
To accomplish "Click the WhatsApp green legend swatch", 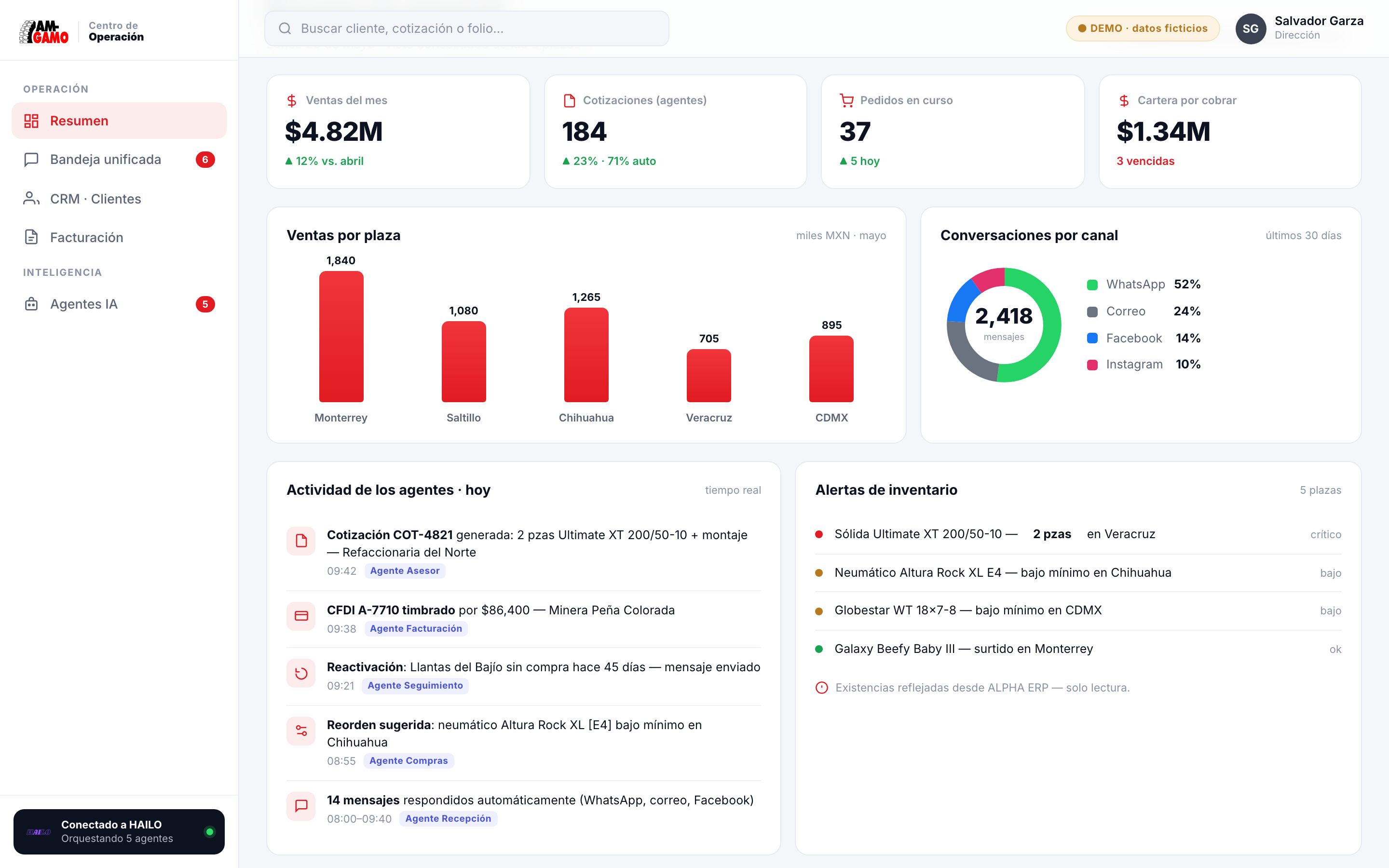I will (x=1092, y=285).
